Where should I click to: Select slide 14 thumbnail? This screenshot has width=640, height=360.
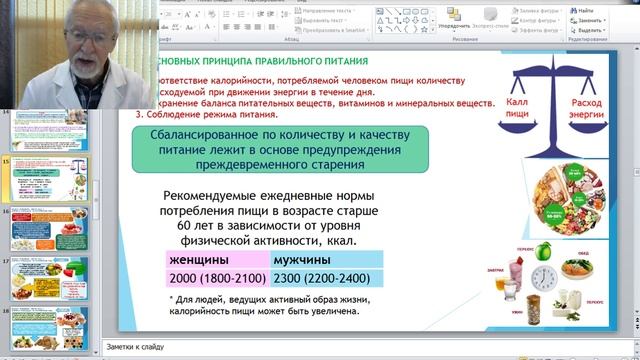click(x=49, y=130)
